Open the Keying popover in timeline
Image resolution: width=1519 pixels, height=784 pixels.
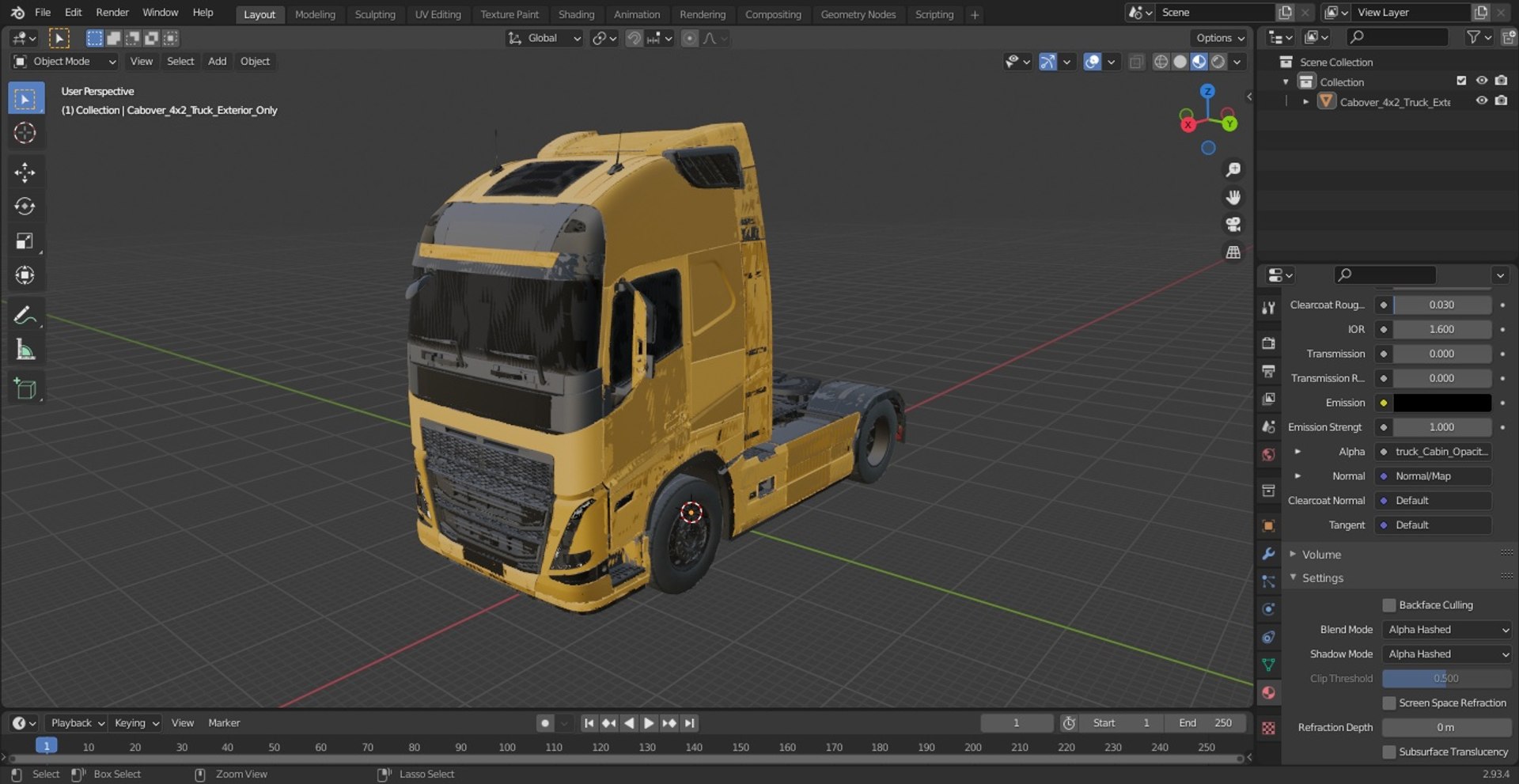point(136,723)
